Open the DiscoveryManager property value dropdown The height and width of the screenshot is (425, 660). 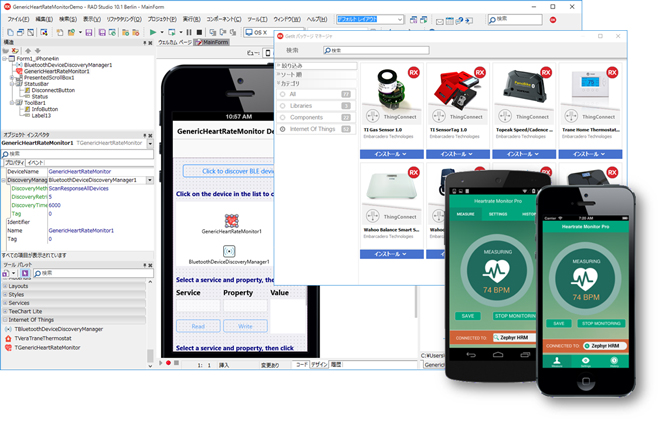coord(150,180)
